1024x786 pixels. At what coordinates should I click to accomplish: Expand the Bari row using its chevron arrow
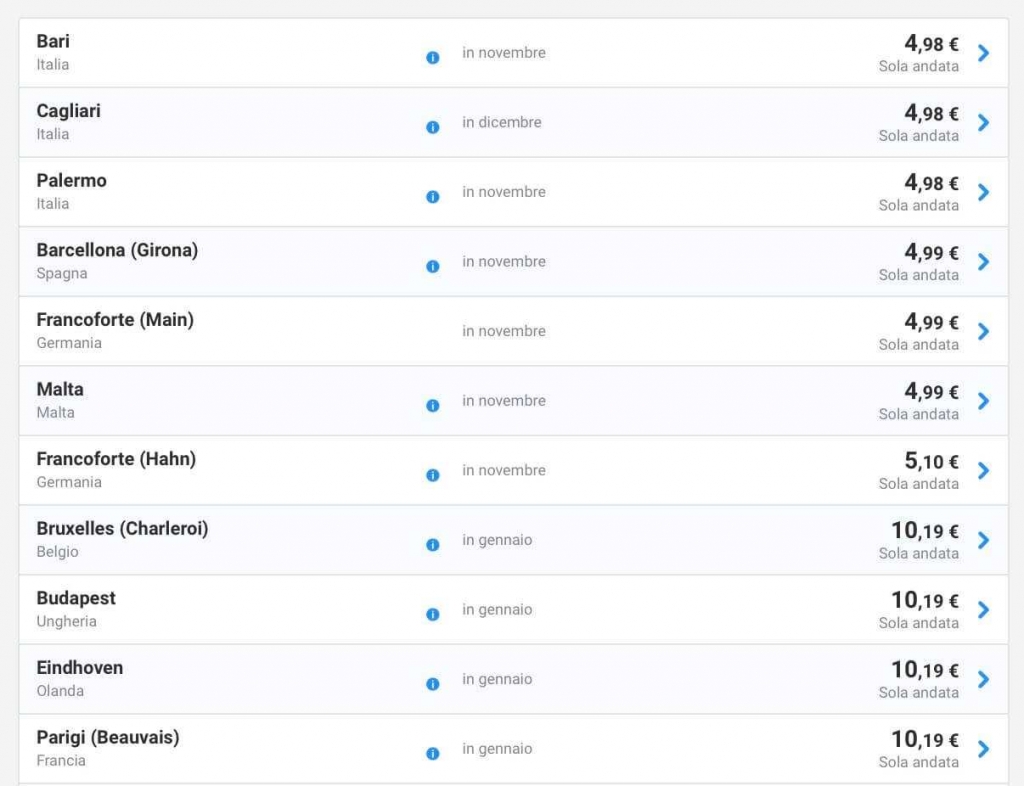(983, 53)
